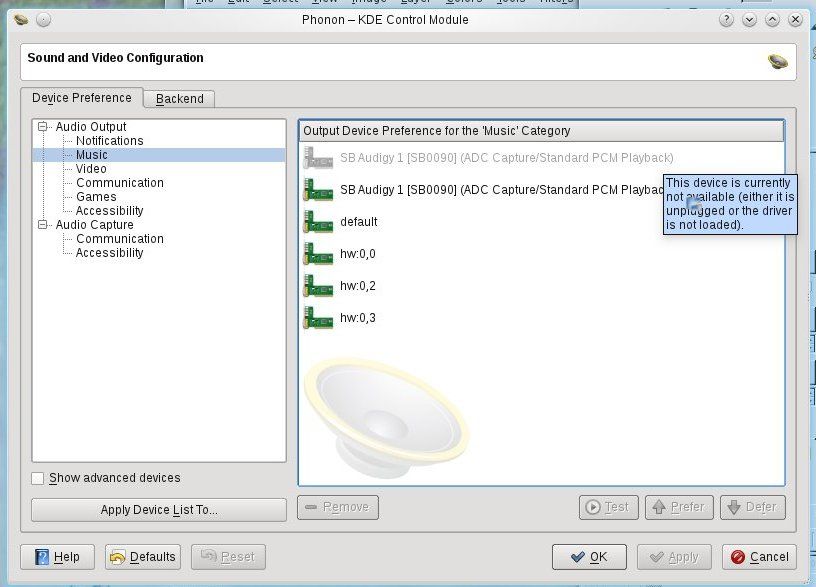
Task: Select Communication under Audio Output
Action: (x=120, y=183)
